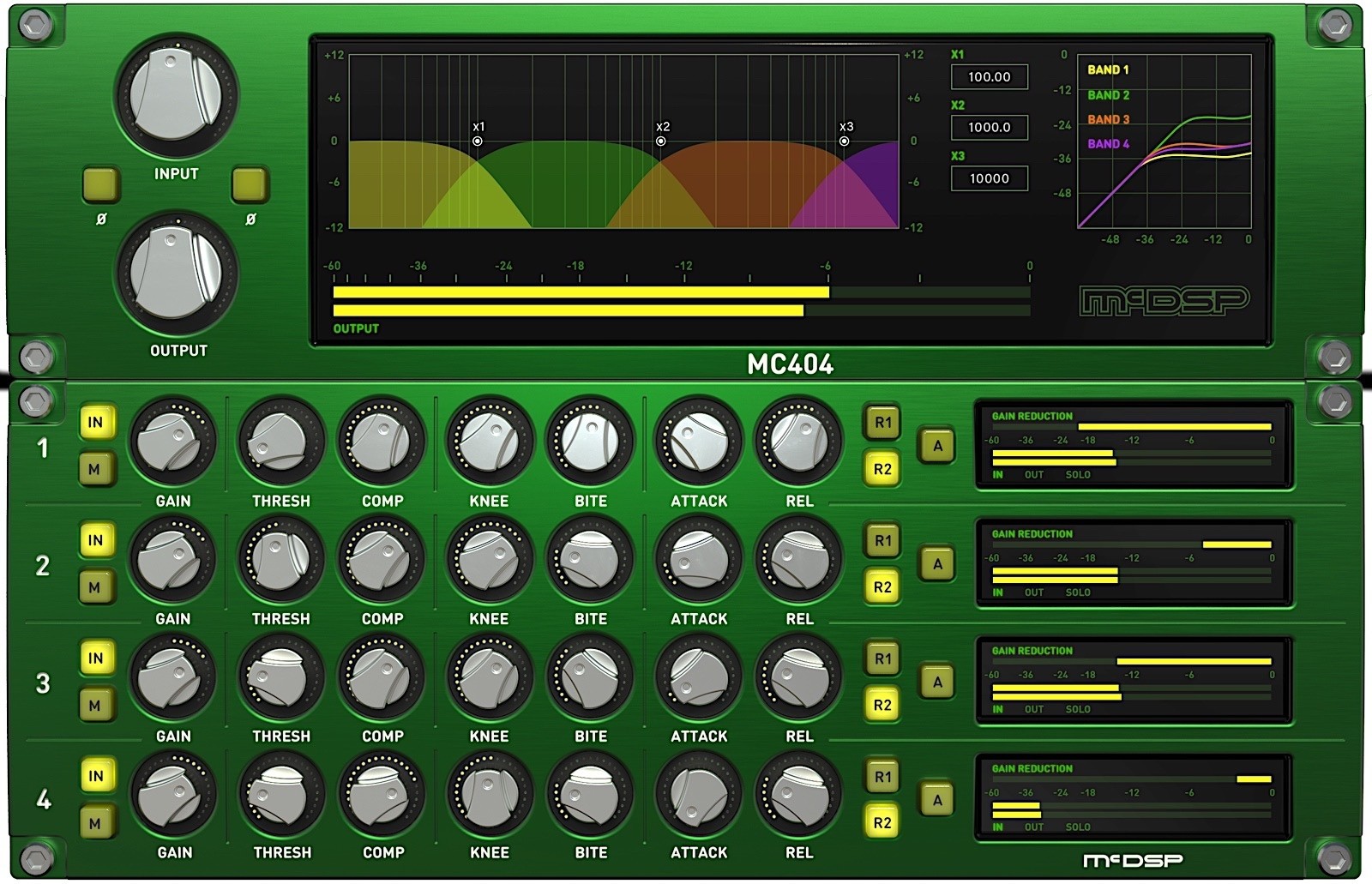Click band 3 GAIN knob
Screen dimensions: 1372x884
tap(172, 677)
